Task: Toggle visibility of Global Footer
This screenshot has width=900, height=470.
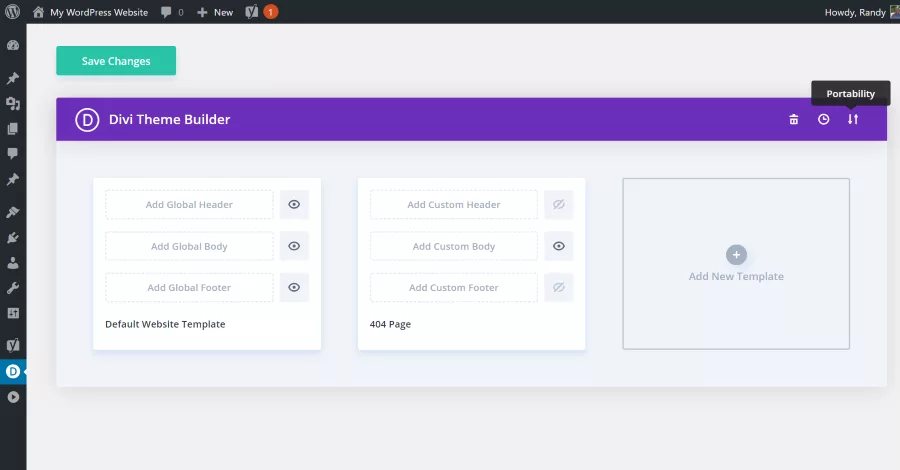Action: (x=294, y=288)
